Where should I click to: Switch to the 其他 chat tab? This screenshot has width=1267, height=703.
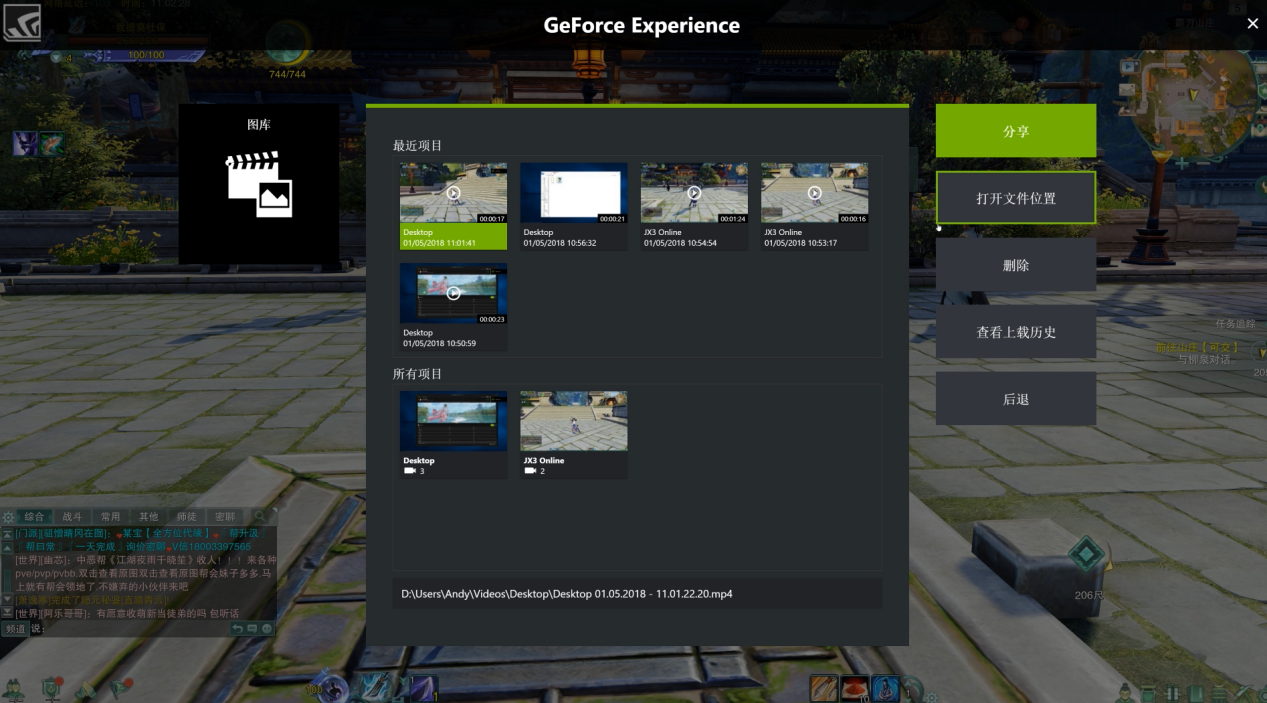[148, 517]
